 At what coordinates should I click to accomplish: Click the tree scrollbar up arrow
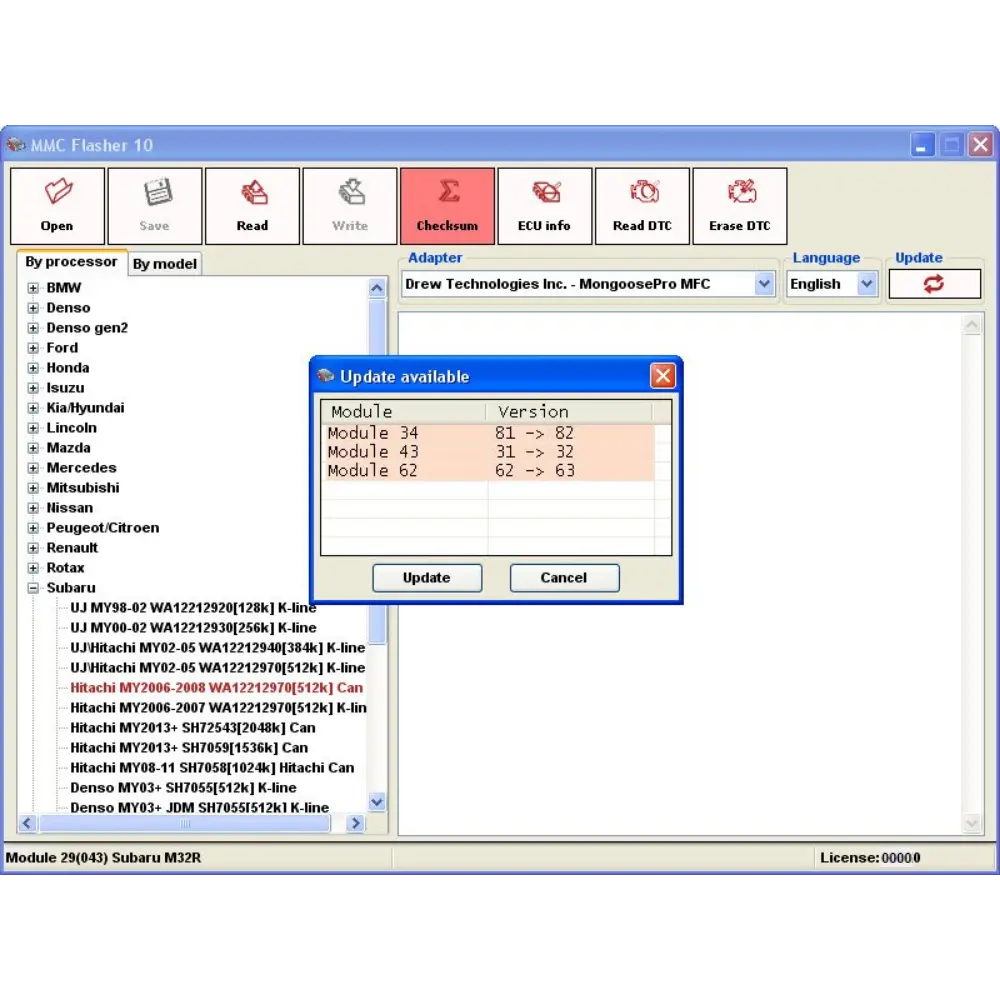[377, 288]
